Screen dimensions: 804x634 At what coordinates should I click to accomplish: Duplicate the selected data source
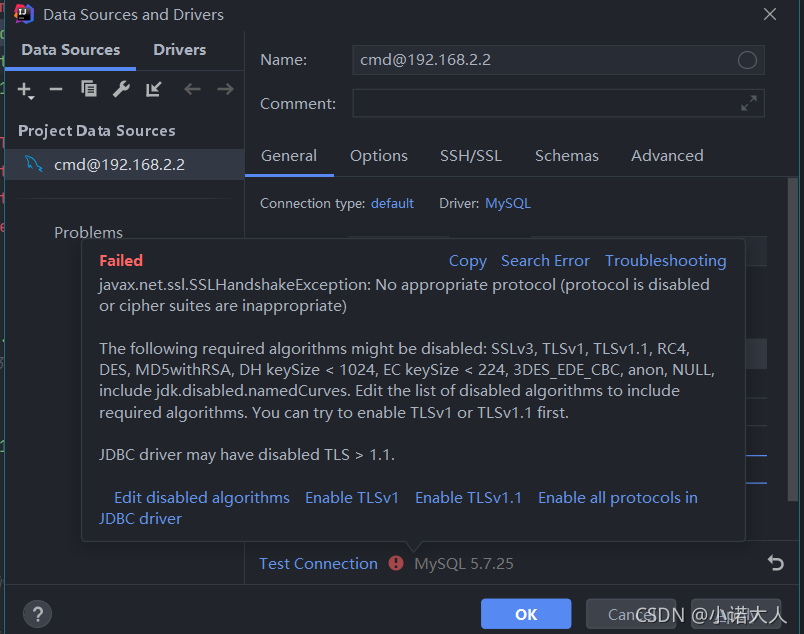tap(89, 89)
